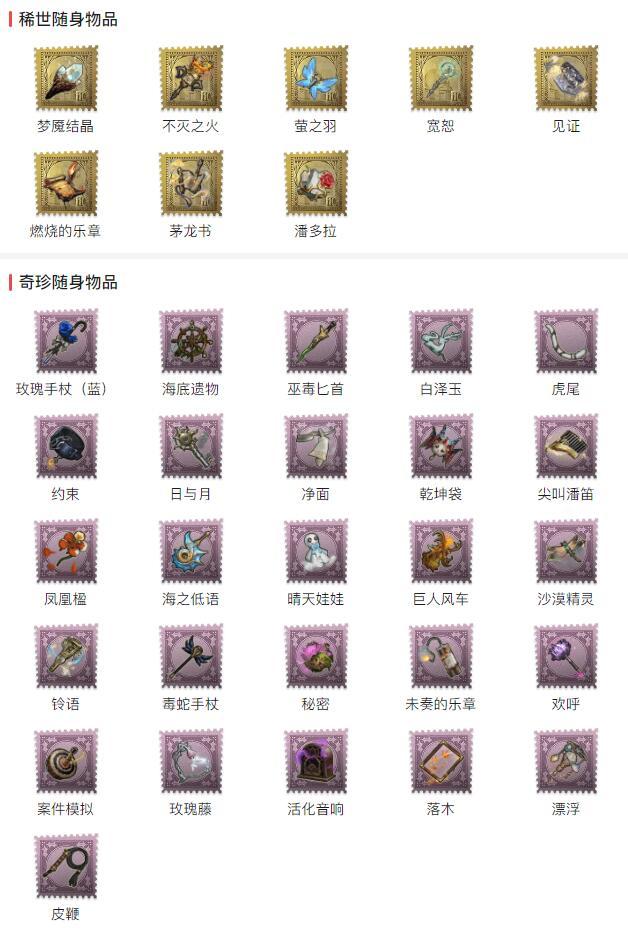
Task: Open the 未奏的乐章 label link
Action: point(441,704)
